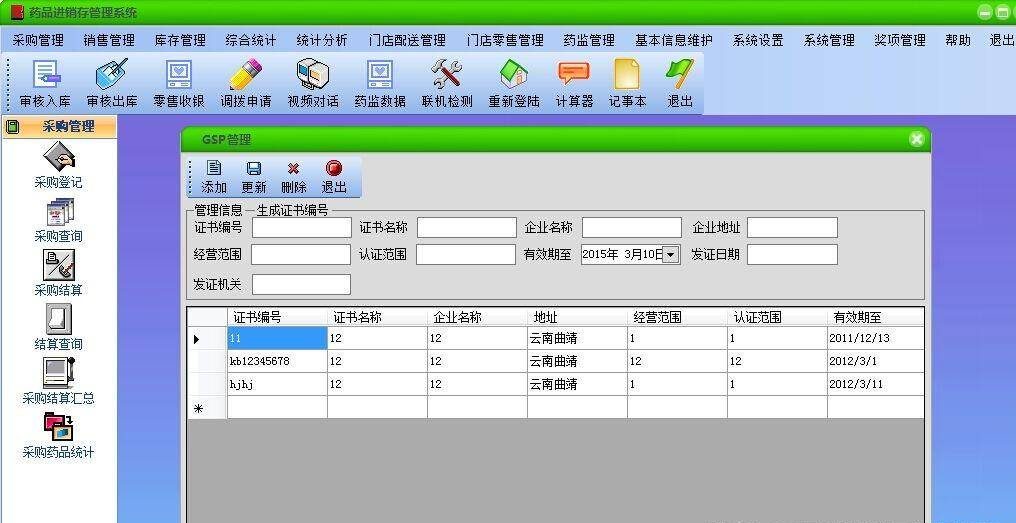The height and width of the screenshot is (523, 1016).
Task: Click the 审核出库 toolbar icon
Action: (112, 83)
